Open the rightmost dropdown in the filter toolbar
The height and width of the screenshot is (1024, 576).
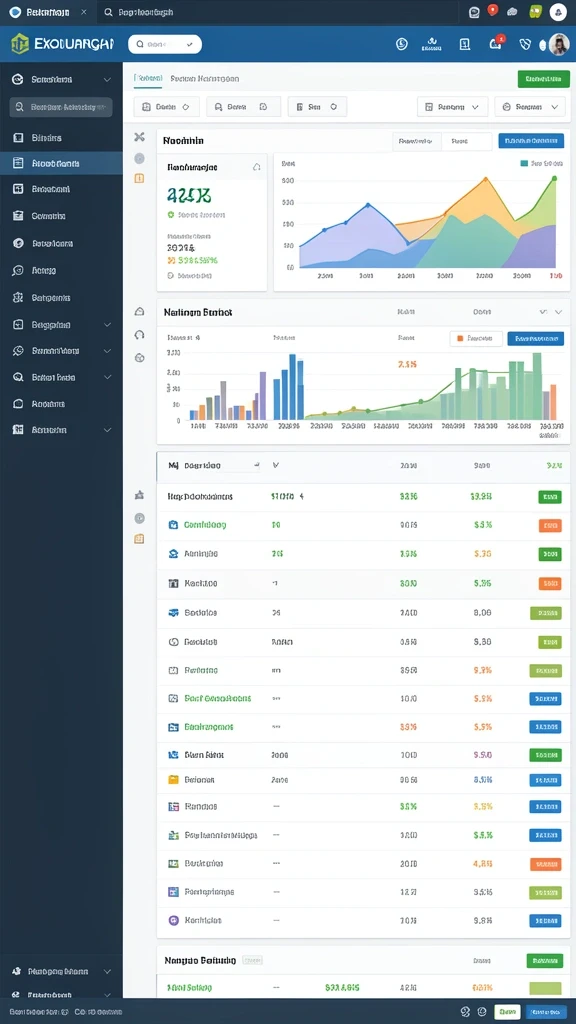pos(530,106)
